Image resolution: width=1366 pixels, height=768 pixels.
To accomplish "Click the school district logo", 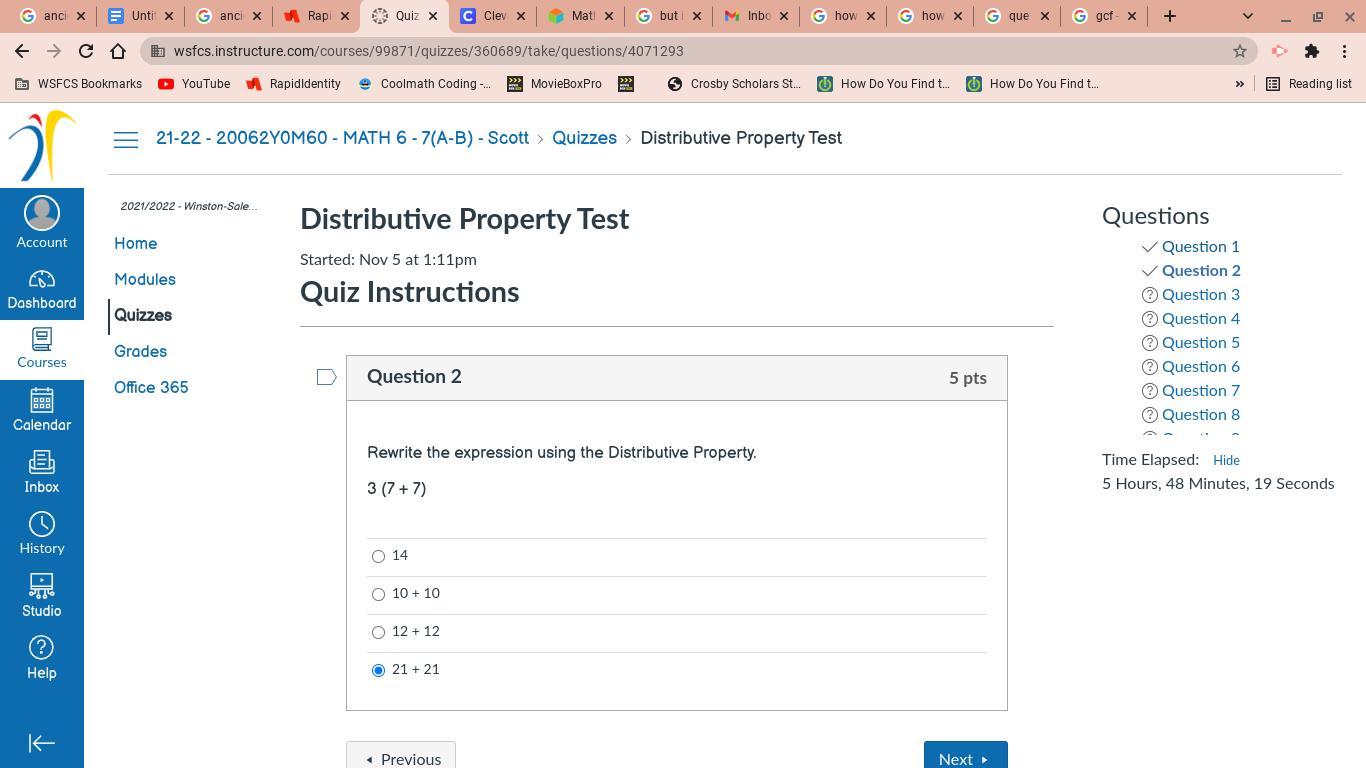I will (x=42, y=146).
